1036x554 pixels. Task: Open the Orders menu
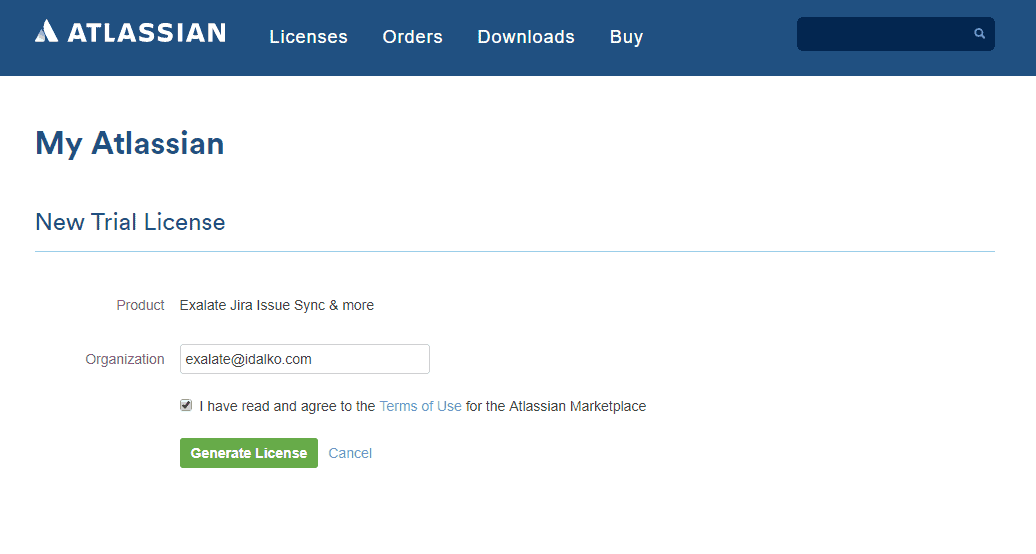(x=412, y=37)
